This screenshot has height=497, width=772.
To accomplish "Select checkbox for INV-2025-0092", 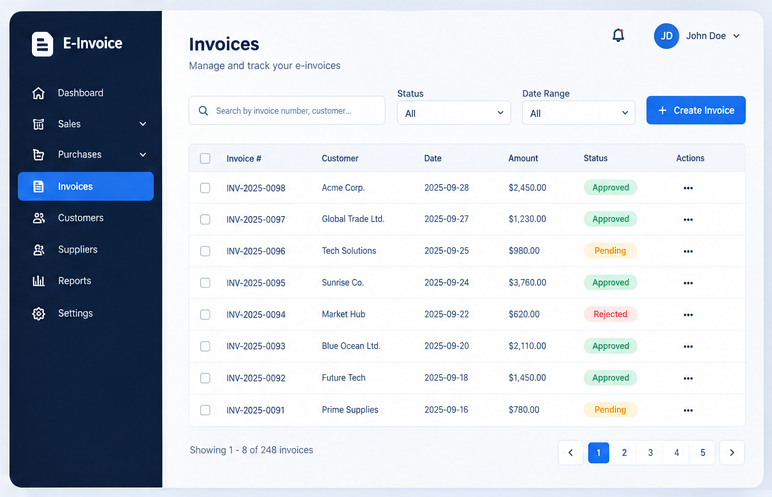I will (x=205, y=378).
